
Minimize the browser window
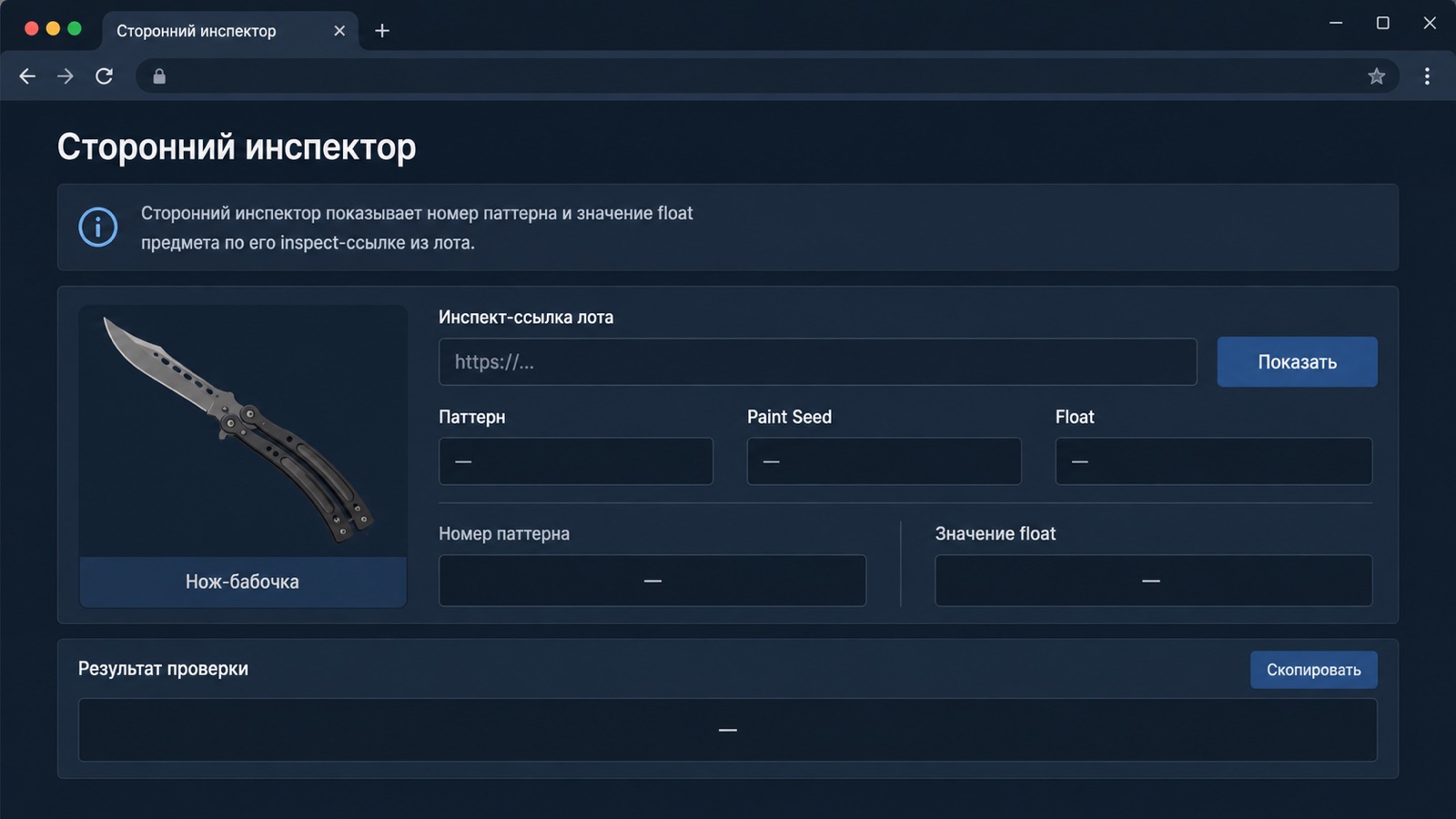click(1336, 23)
